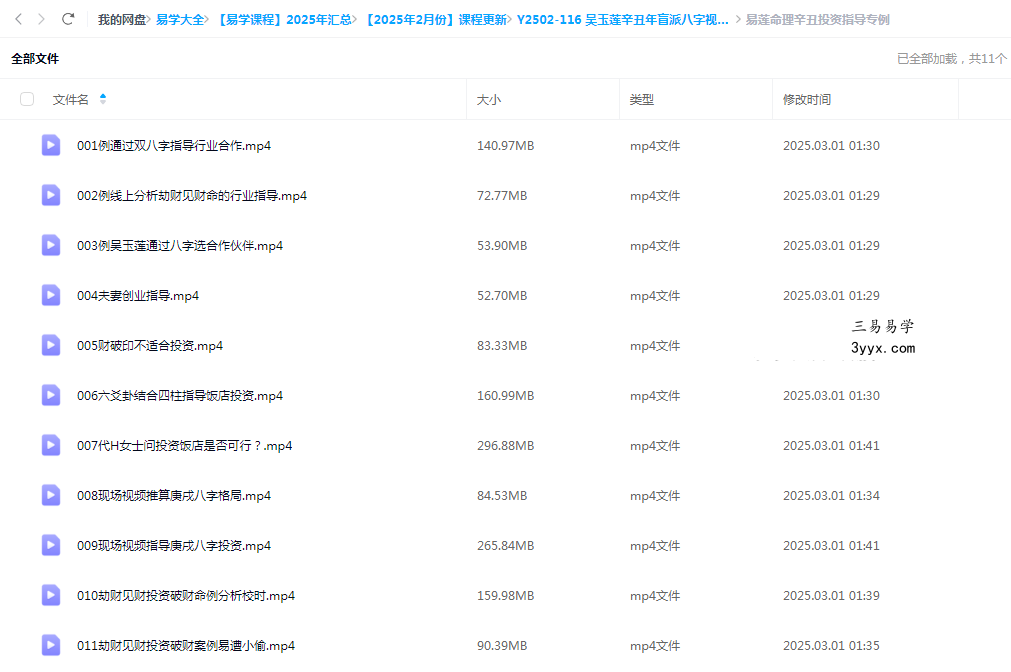Click the 140.97MB size cell

pos(506,146)
